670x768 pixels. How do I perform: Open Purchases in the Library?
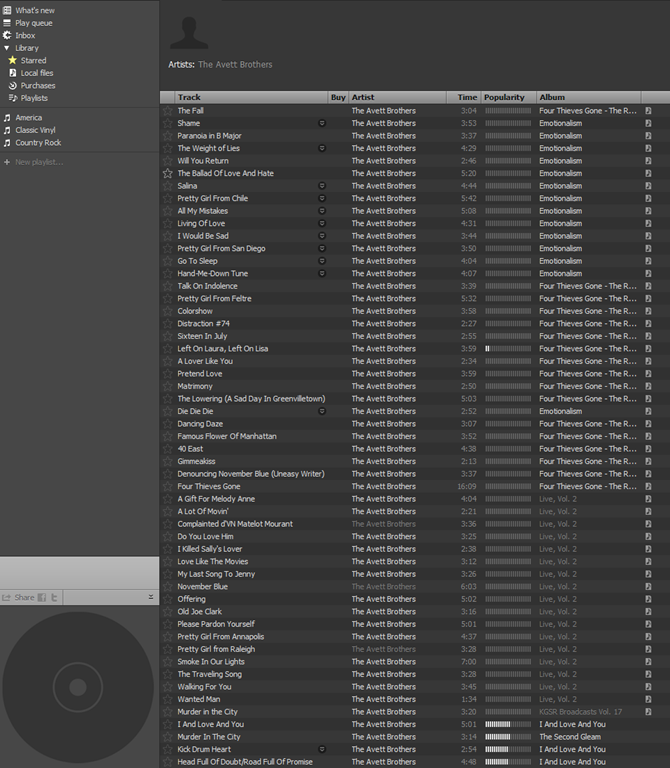38,86
